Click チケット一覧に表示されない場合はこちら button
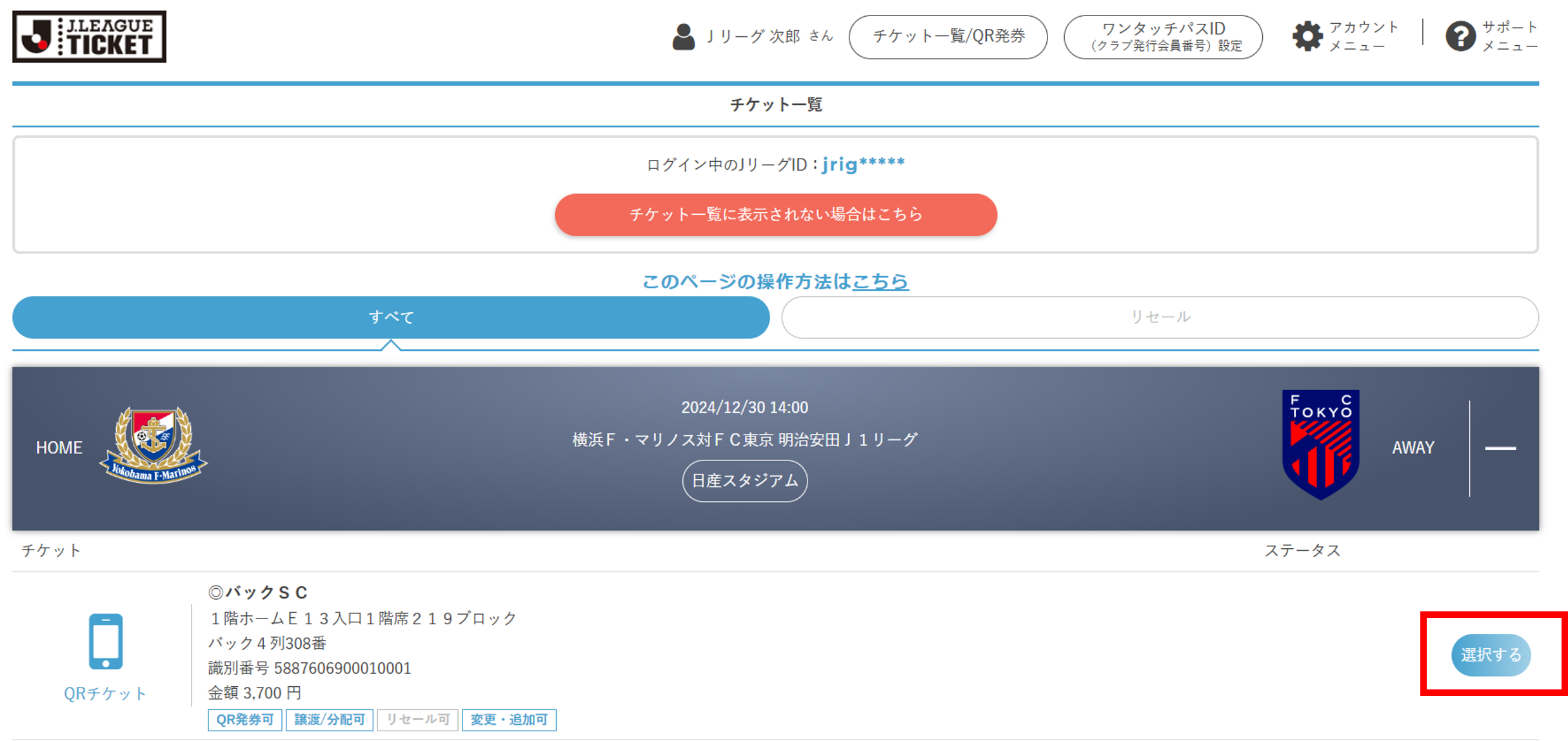Screen dimensions: 1568x741 tap(776, 215)
